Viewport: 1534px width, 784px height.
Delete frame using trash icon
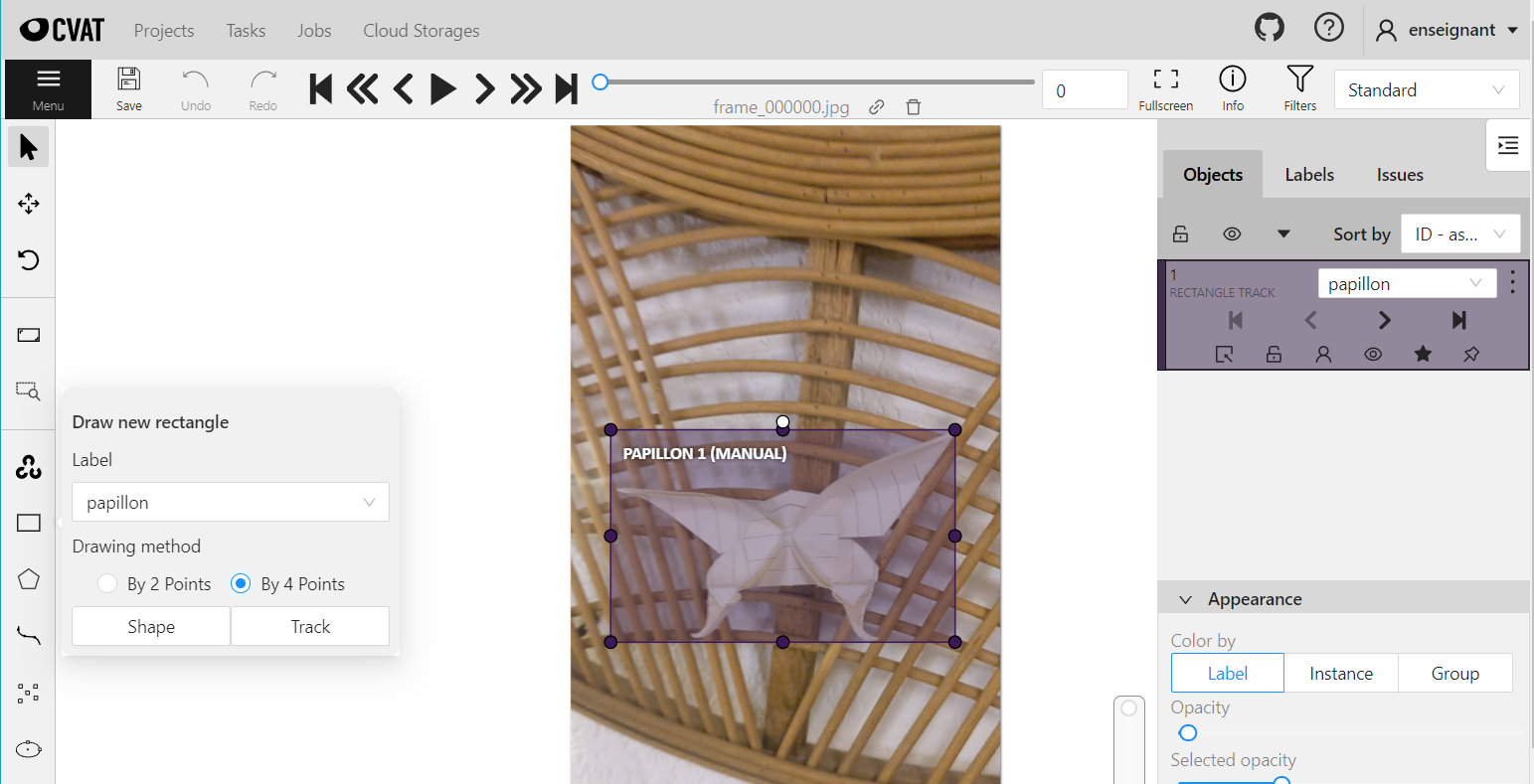point(914,107)
